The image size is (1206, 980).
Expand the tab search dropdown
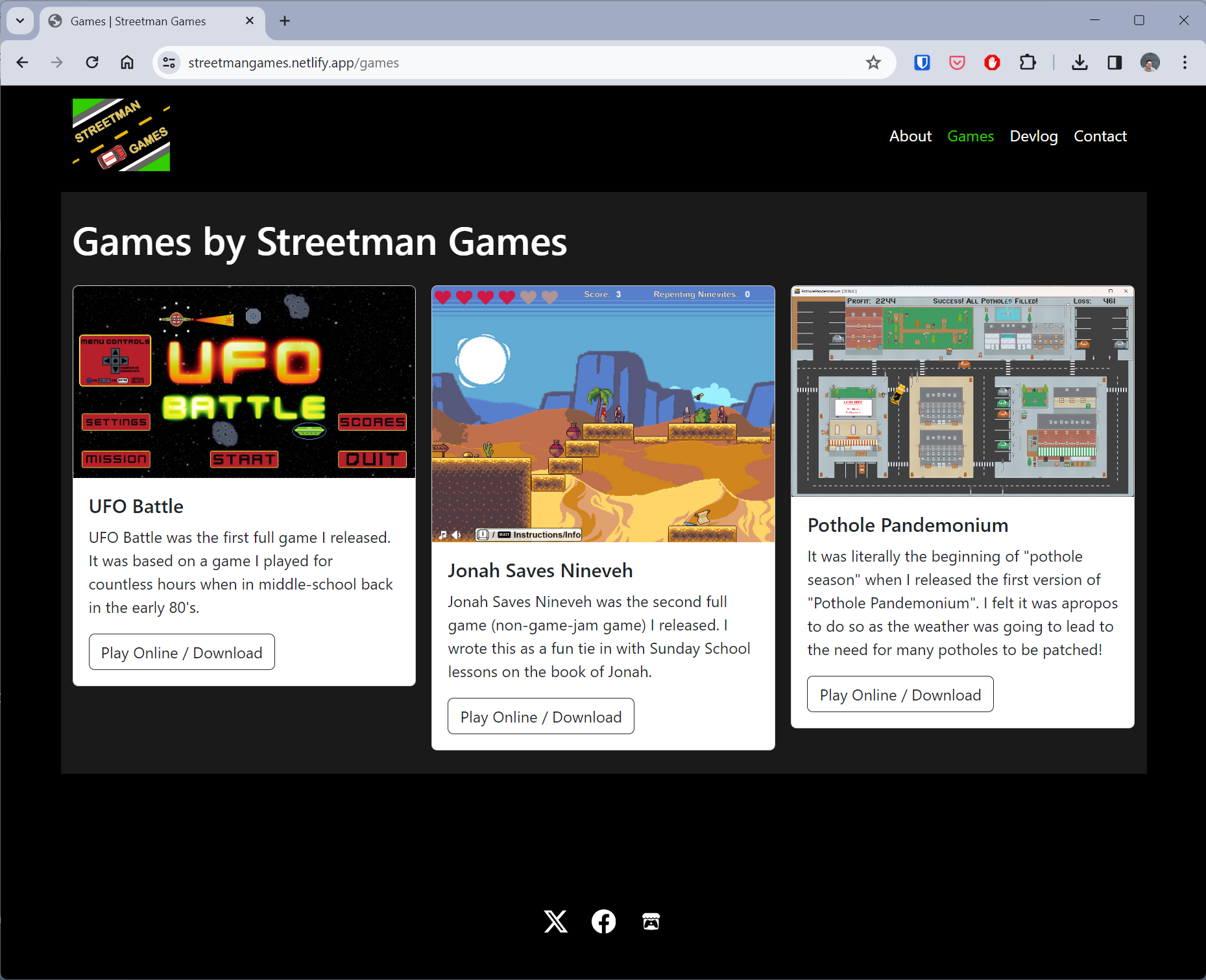click(20, 21)
